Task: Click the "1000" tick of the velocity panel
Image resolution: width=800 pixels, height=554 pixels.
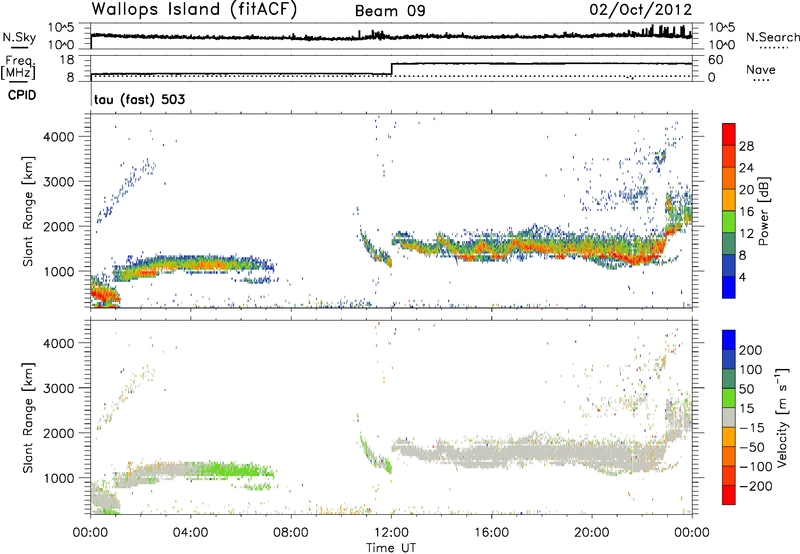Action: click(x=58, y=478)
